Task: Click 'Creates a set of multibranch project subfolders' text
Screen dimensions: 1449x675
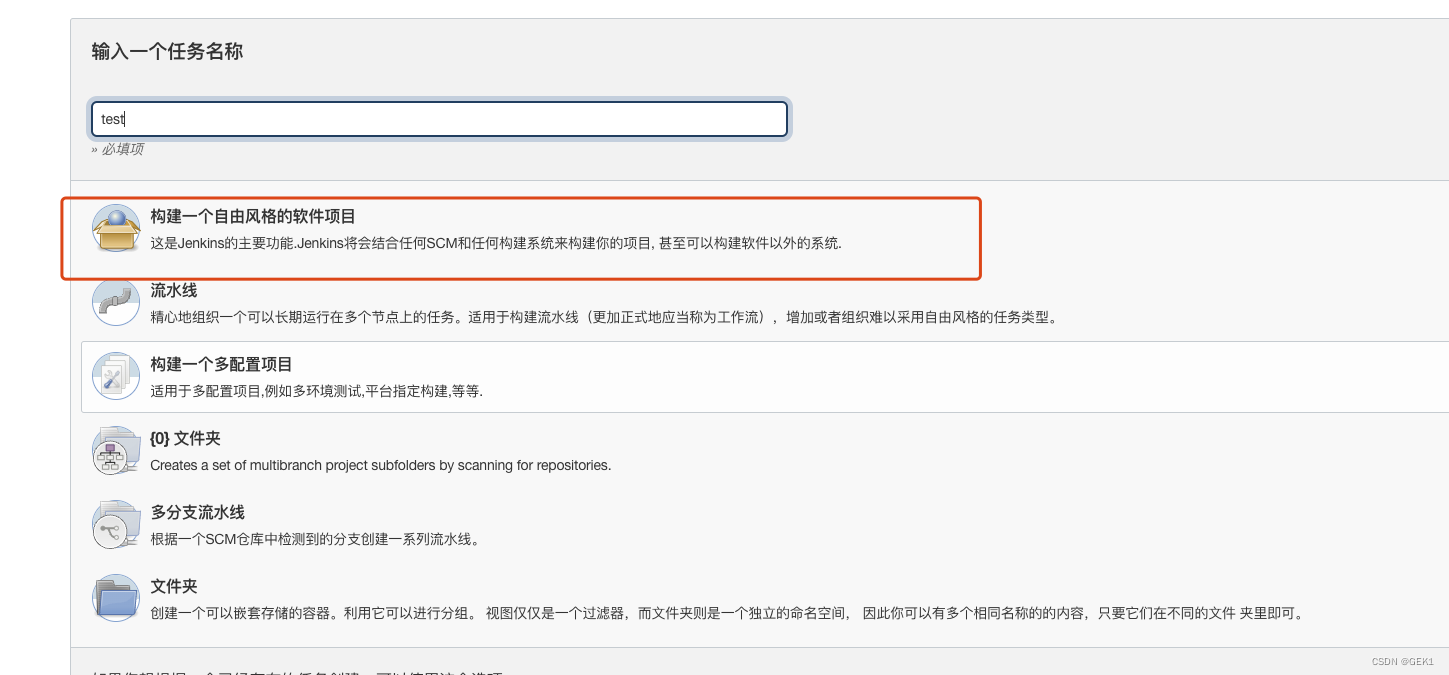Action: [380, 465]
